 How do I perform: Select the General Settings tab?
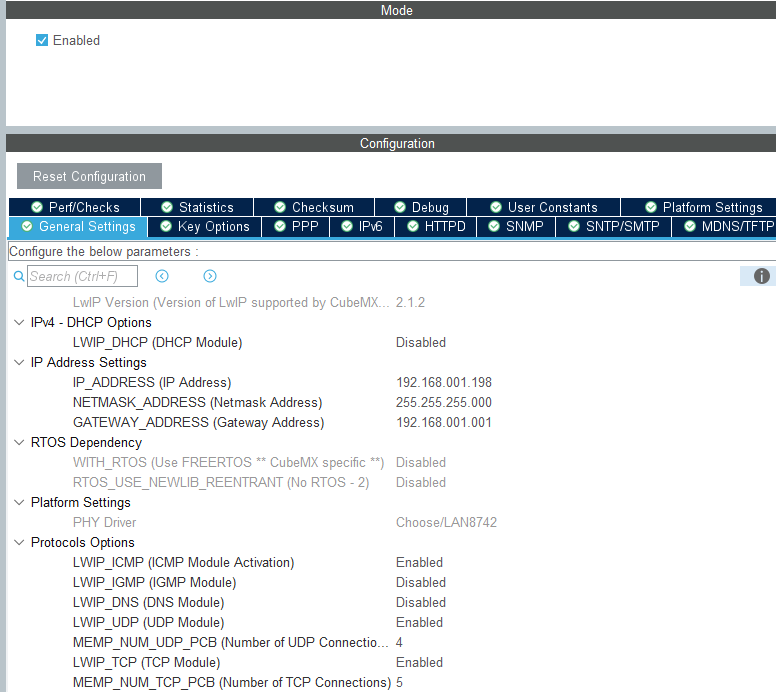pos(78,227)
